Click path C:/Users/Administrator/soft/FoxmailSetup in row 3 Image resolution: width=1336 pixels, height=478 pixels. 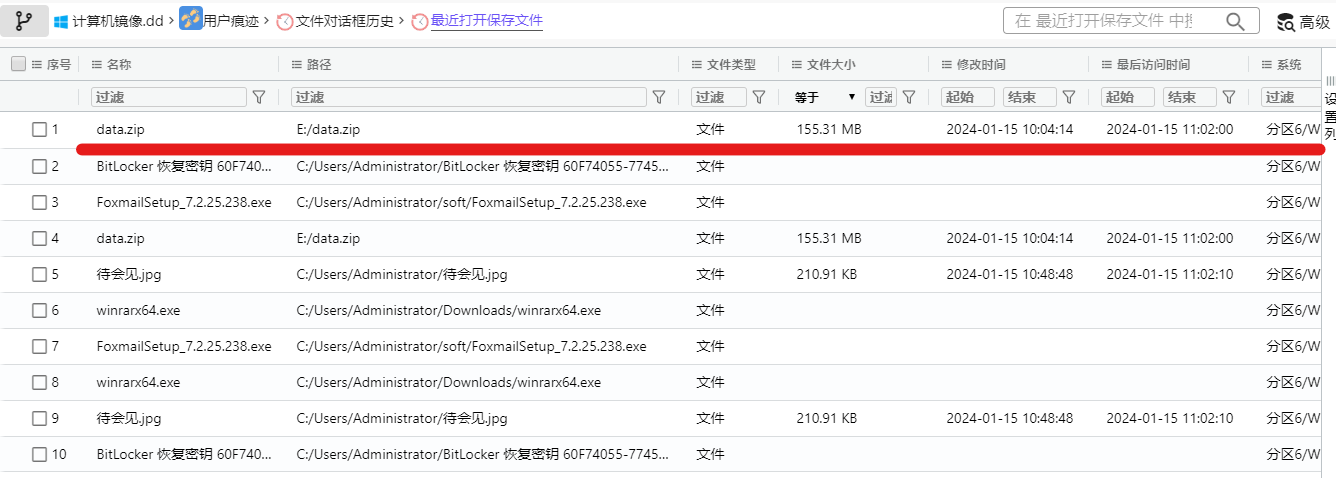tap(472, 202)
